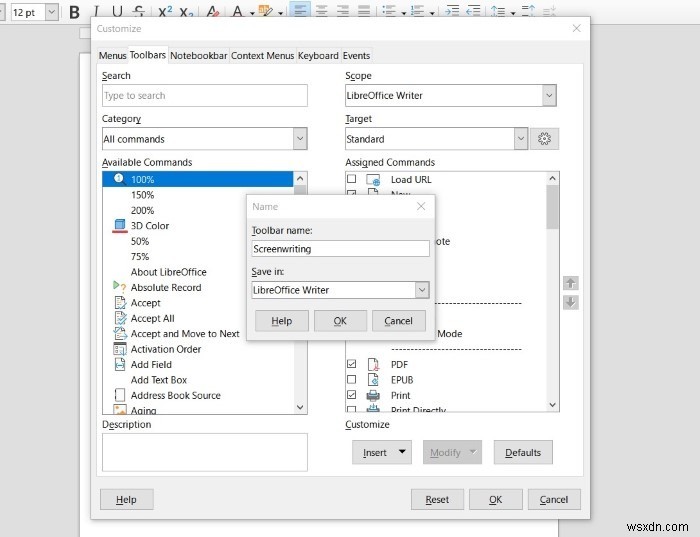Viewport: 700px width, 537px height.
Task: Apply Superscript formatting in Writer toolbar
Action: pyautogui.click(x=165, y=12)
